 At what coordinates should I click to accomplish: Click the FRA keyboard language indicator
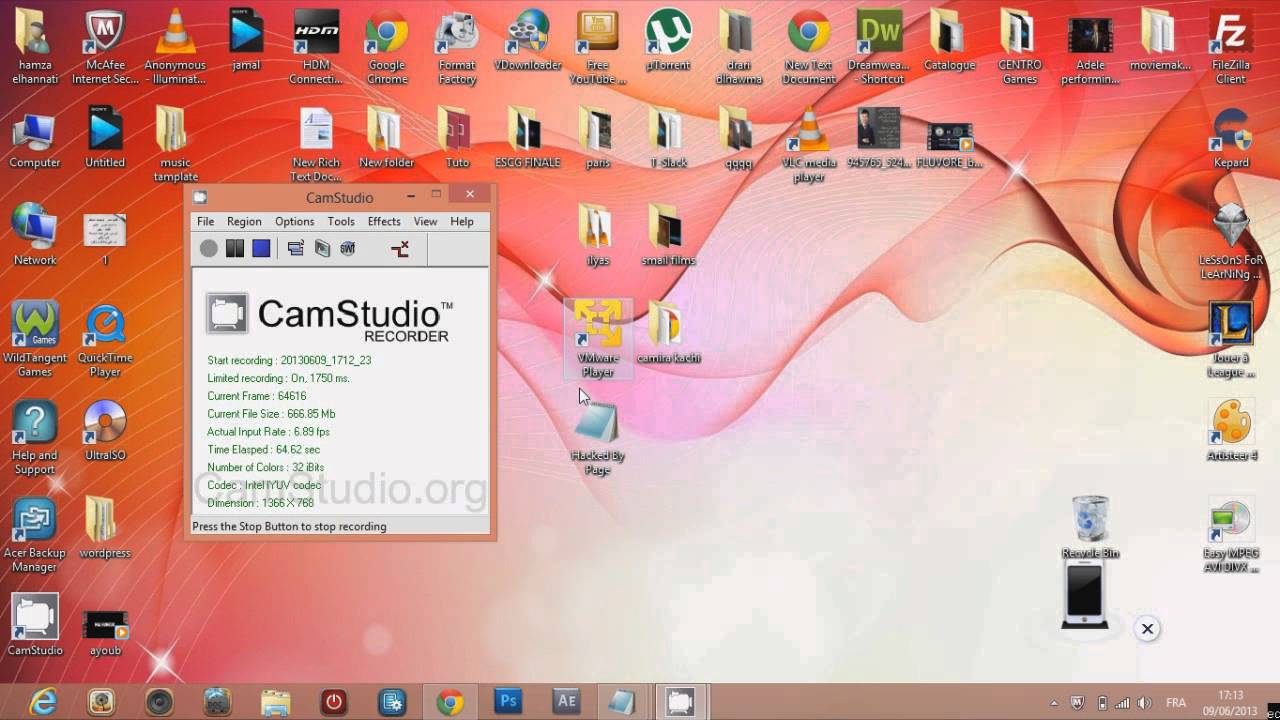1176,703
